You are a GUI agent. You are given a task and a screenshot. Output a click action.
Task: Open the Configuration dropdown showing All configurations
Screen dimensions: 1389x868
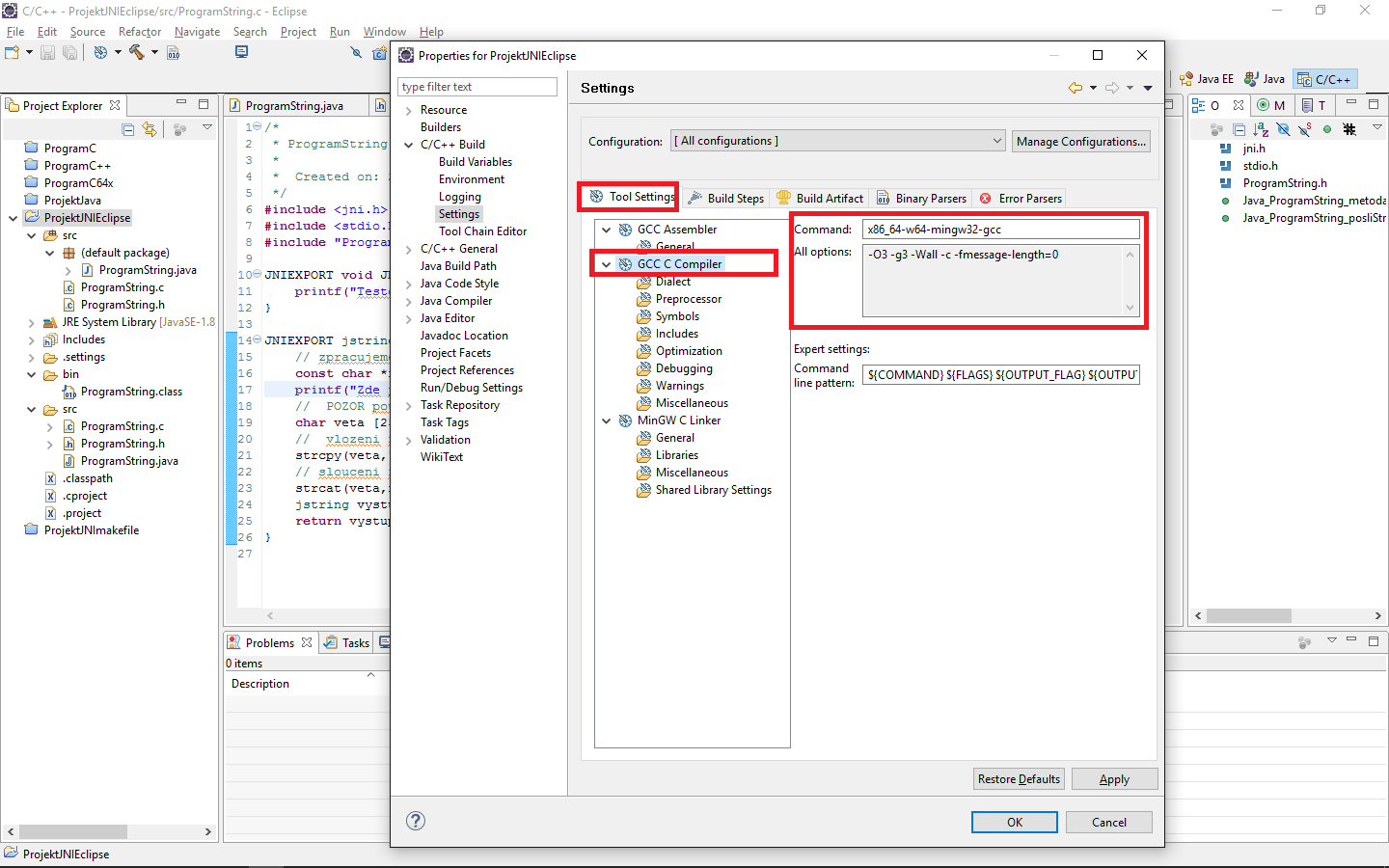998,140
